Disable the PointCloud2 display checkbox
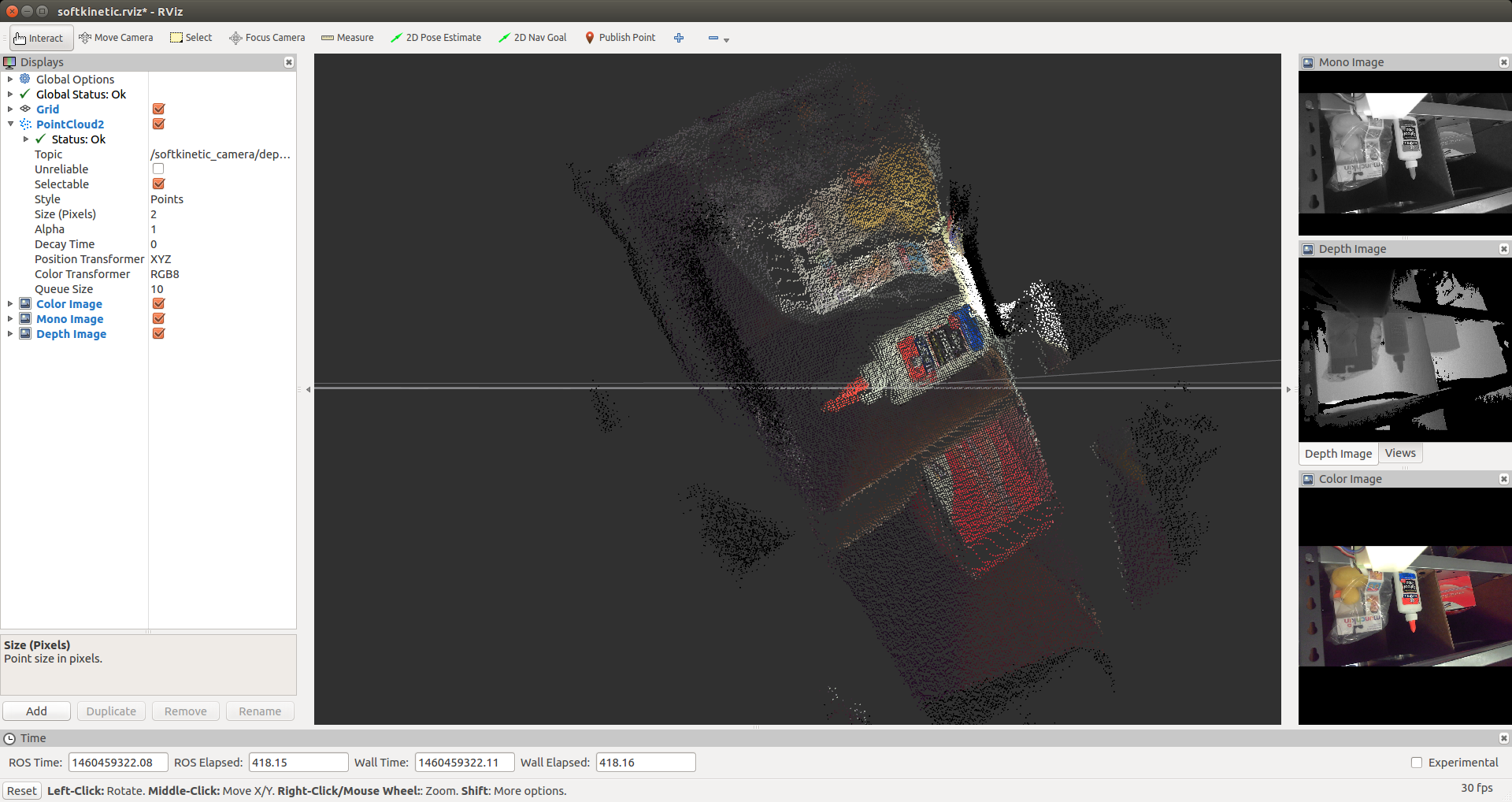The height and width of the screenshot is (802, 1512). click(158, 124)
